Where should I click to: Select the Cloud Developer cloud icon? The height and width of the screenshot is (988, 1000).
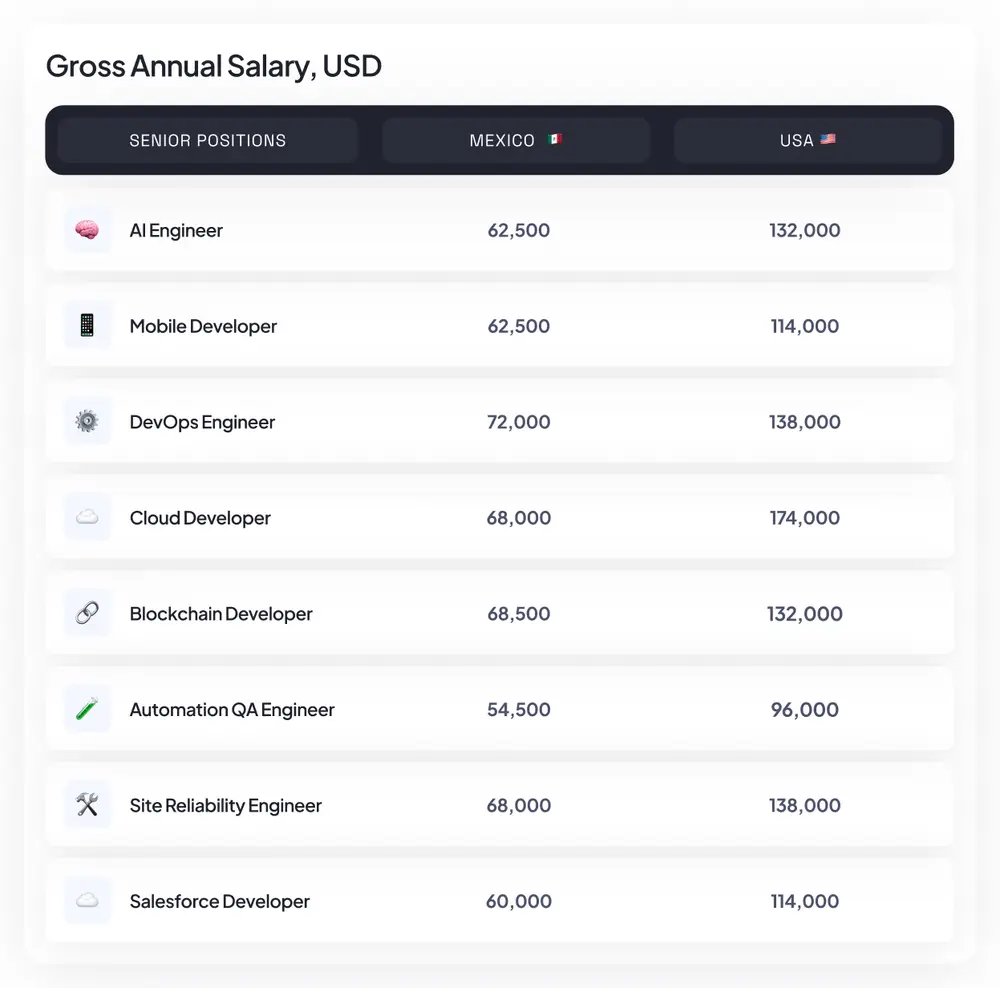coord(87,518)
